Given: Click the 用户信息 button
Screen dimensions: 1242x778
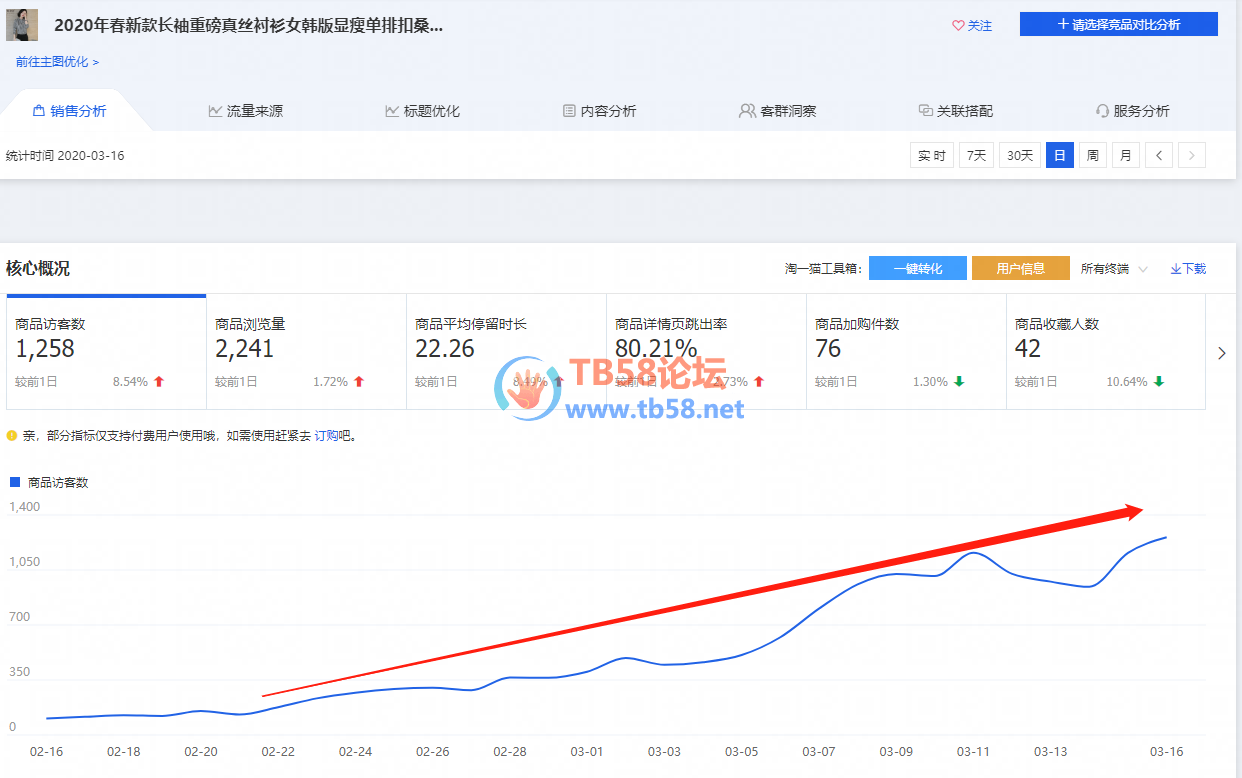Looking at the screenshot, I should [1020, 268].
